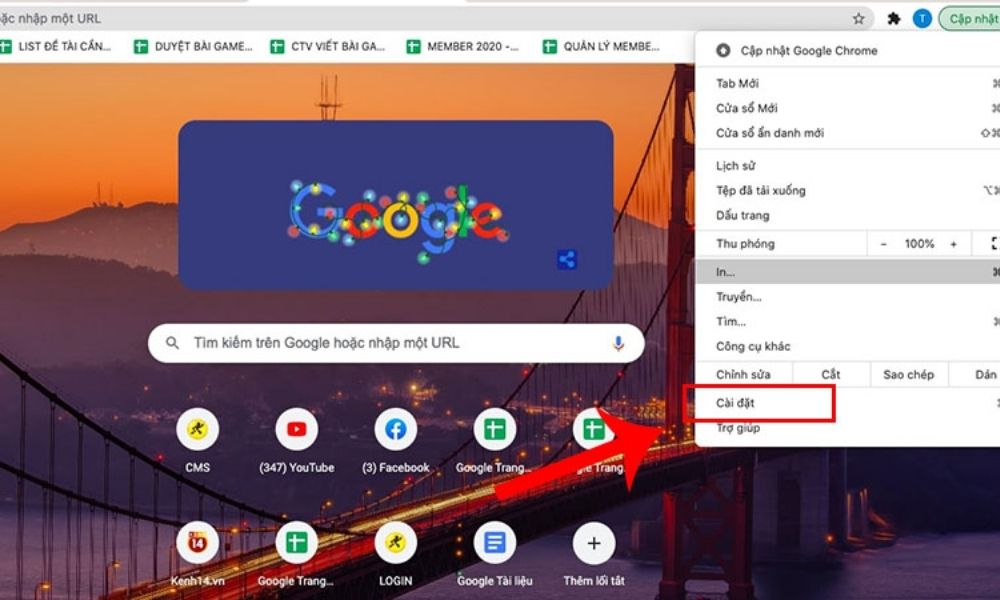Expand Trợ giúp help submenu

tap(848, 428)
